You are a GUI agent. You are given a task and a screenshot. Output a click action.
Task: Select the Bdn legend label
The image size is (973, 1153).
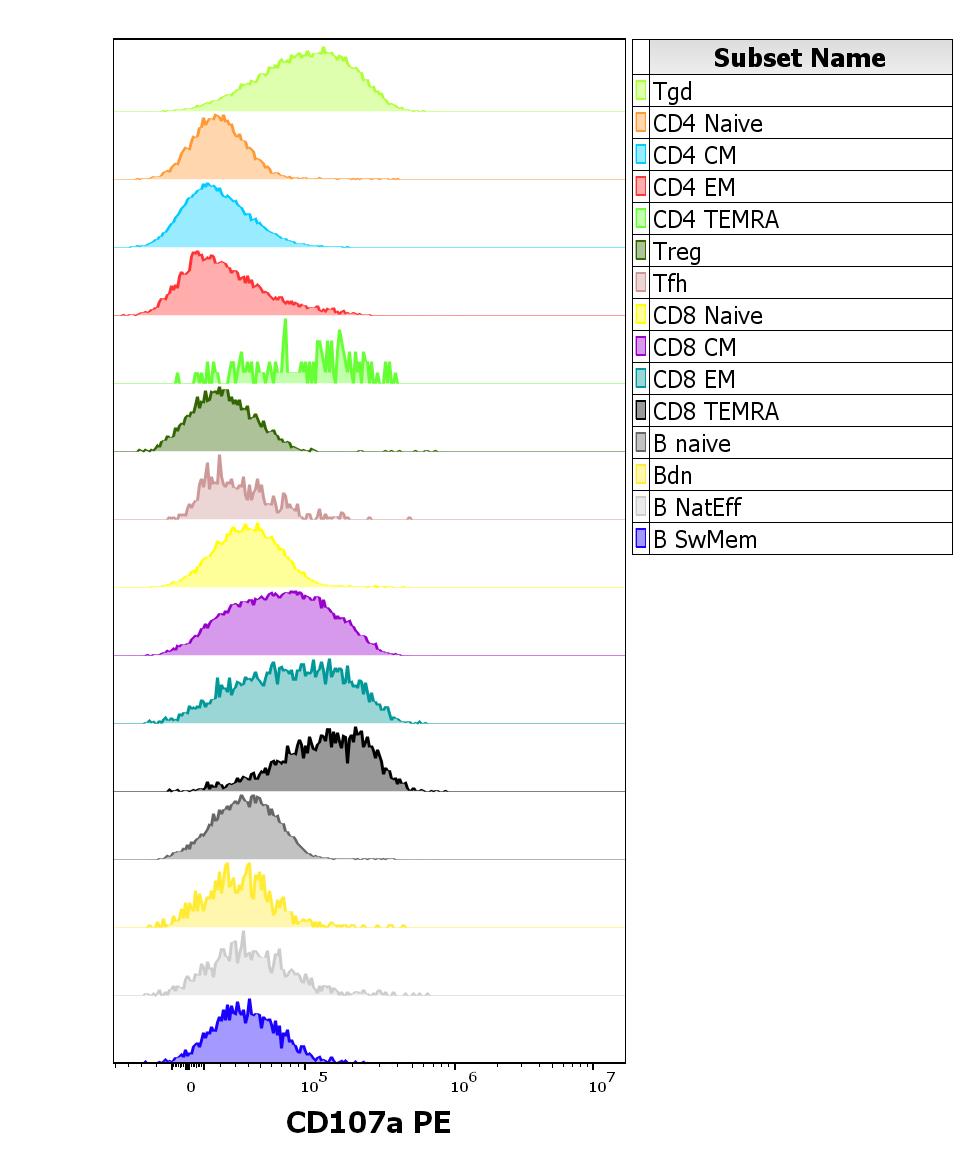coord(672,475)
